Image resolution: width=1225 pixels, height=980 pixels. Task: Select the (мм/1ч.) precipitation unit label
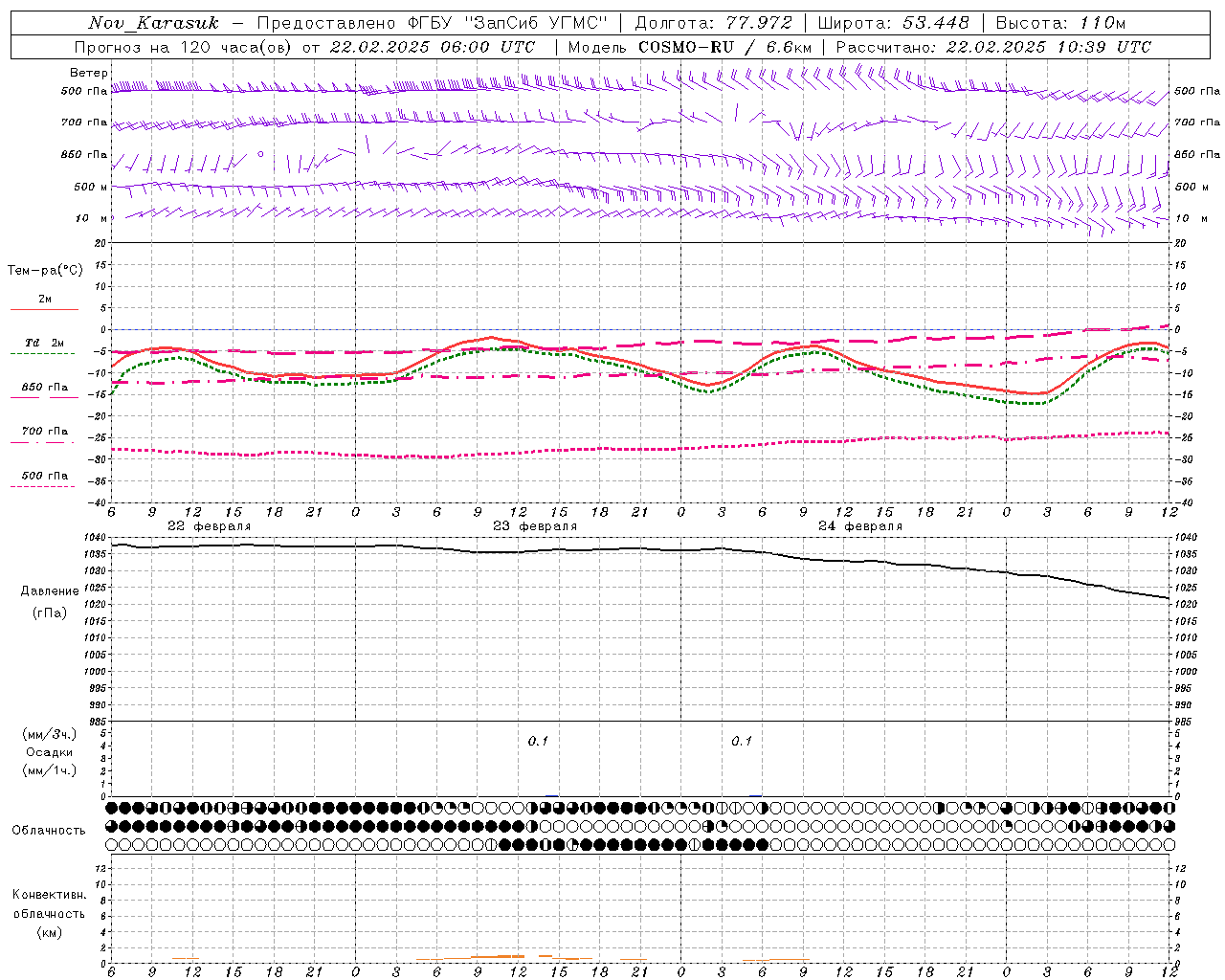[x=50, y=770]
